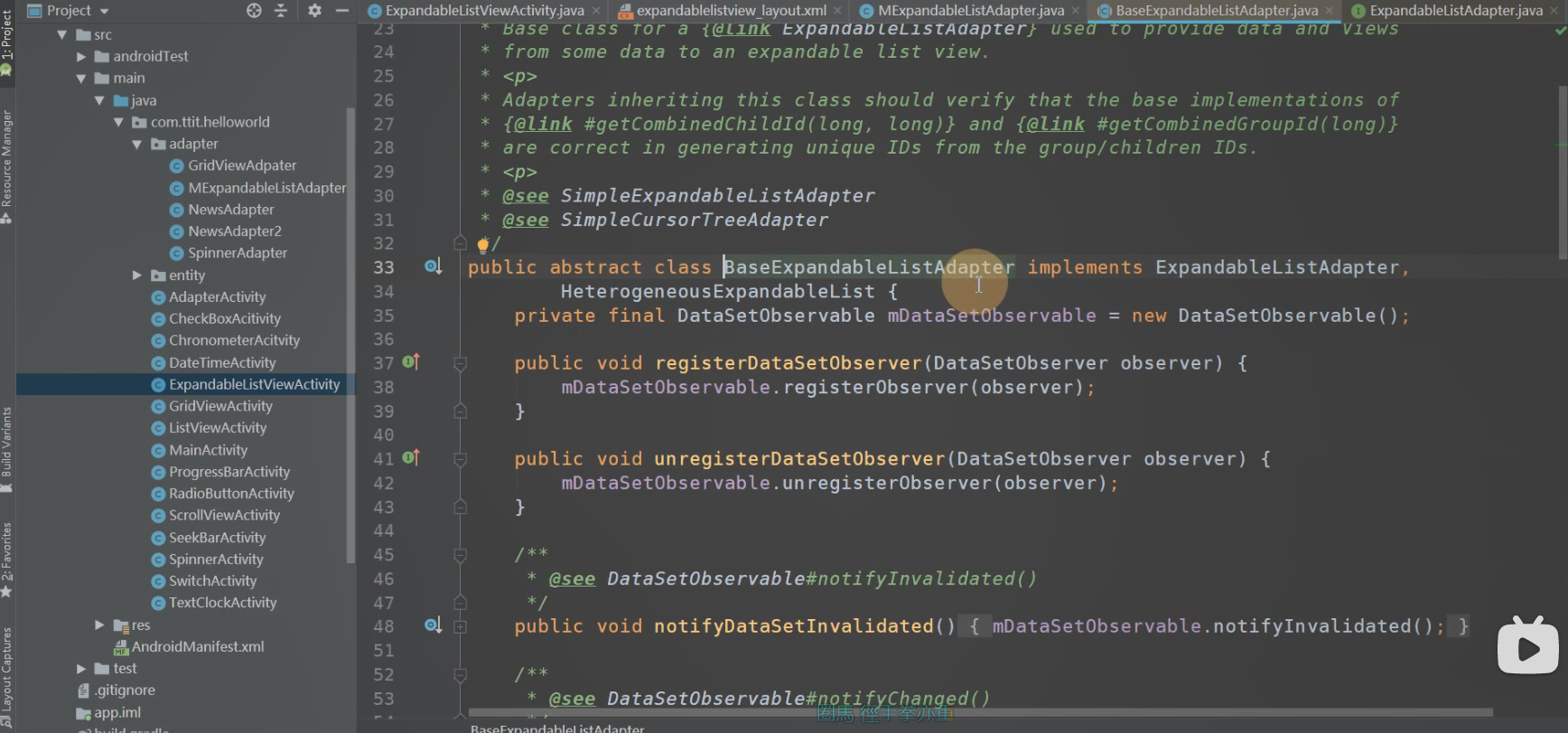
Task: Open AndroidManifest.xml
Action: click(x=188, y=646)
